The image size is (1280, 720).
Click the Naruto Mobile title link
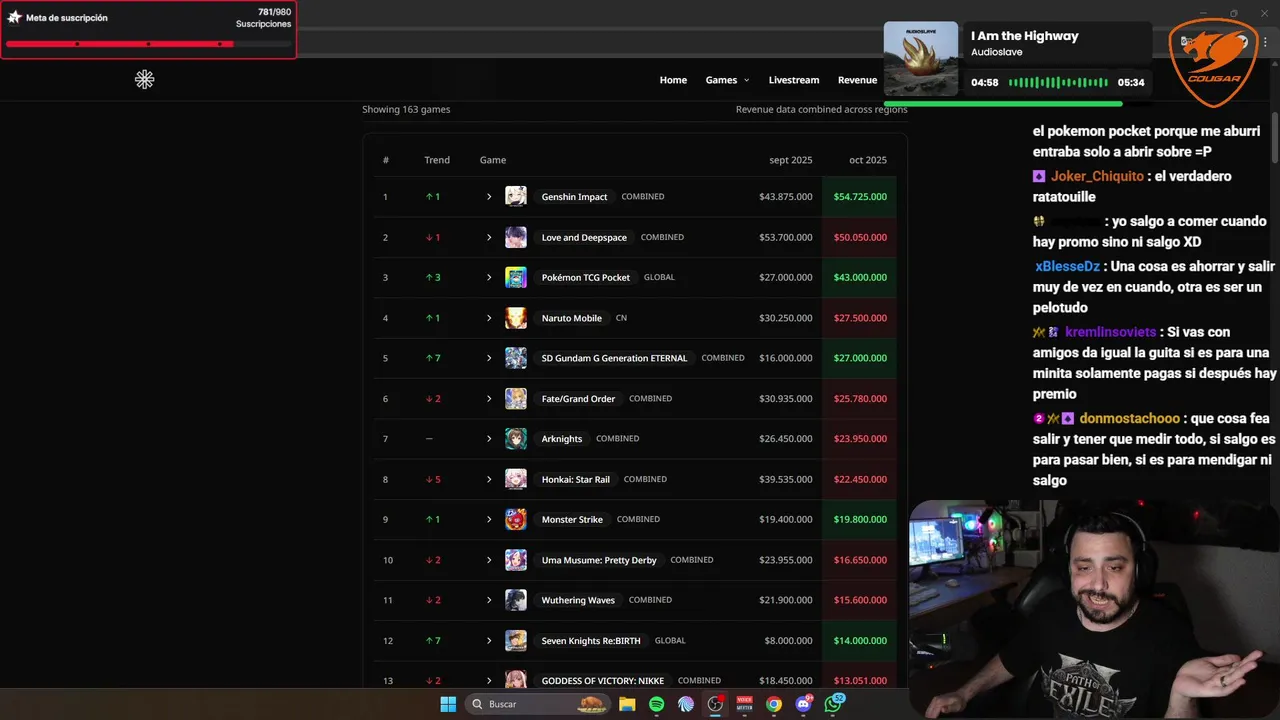571,318
